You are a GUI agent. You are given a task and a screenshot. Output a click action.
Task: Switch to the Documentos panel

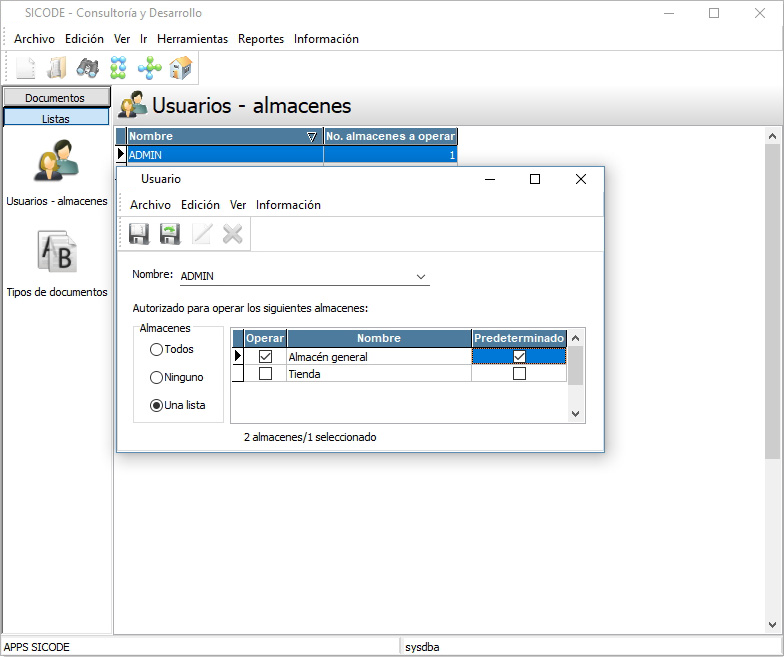pos(56,98)
